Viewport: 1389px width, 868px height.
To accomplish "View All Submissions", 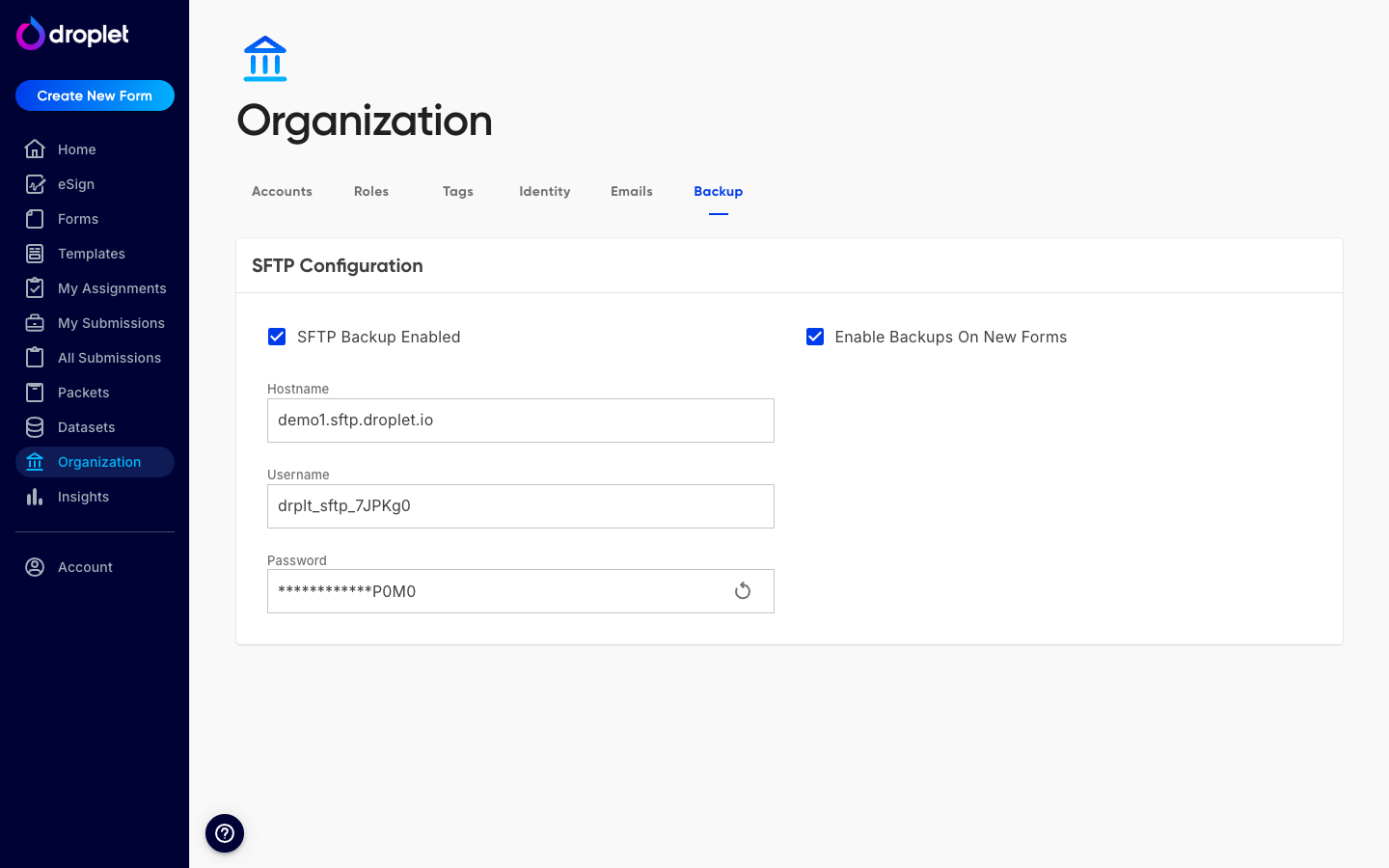I will click(x=95, y=358).
